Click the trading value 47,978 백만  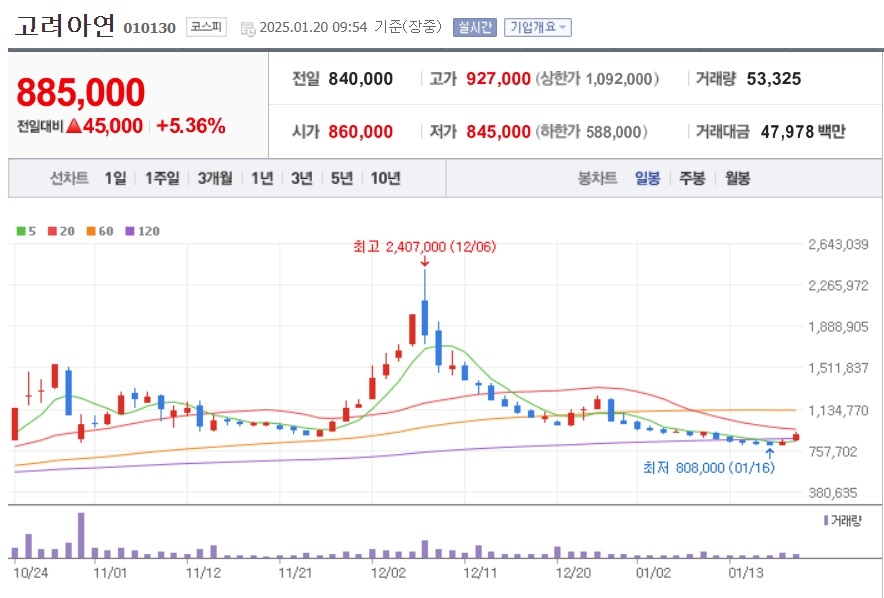click(803, 132)
